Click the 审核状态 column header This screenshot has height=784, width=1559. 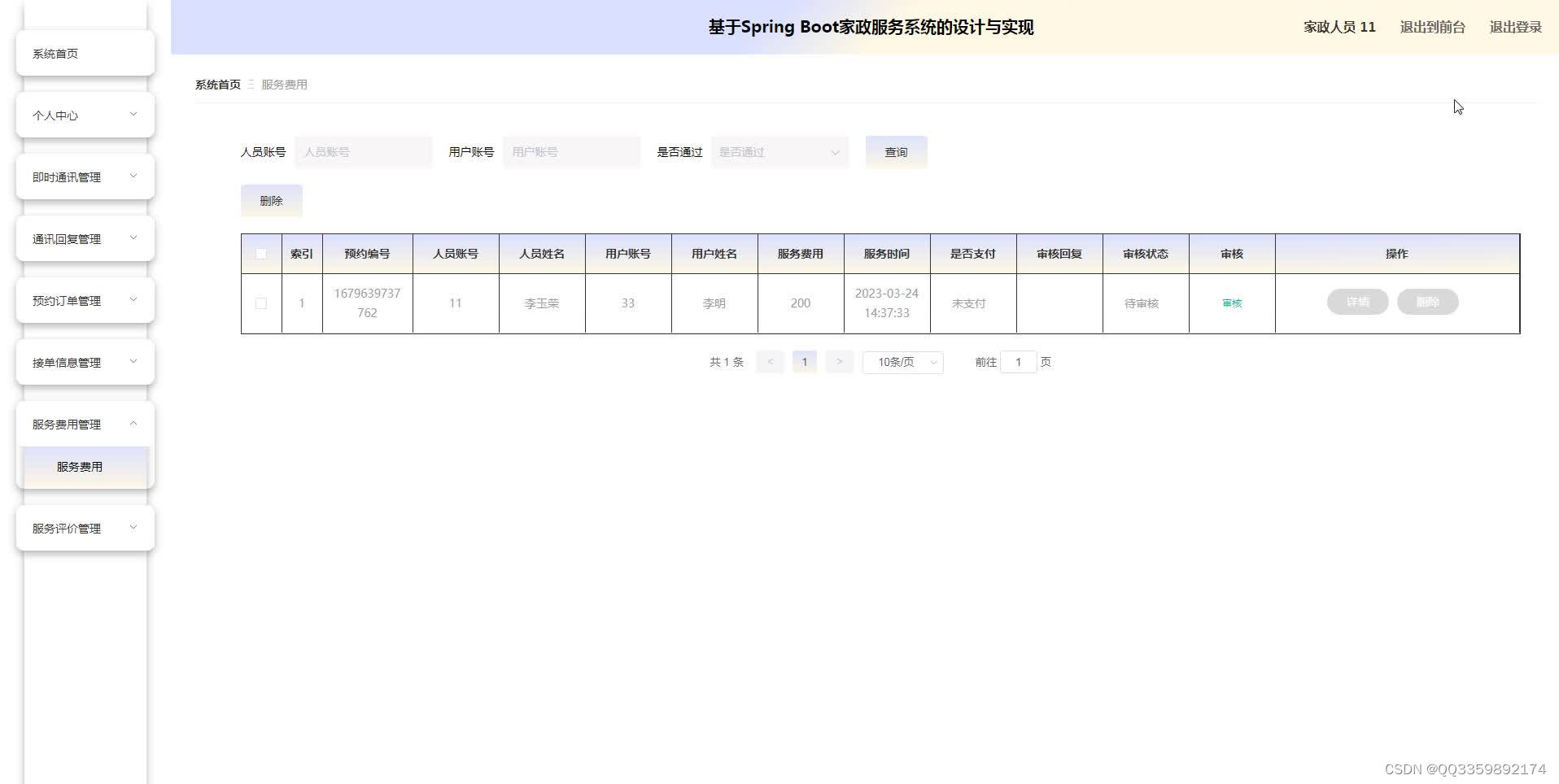[1146, 254]
